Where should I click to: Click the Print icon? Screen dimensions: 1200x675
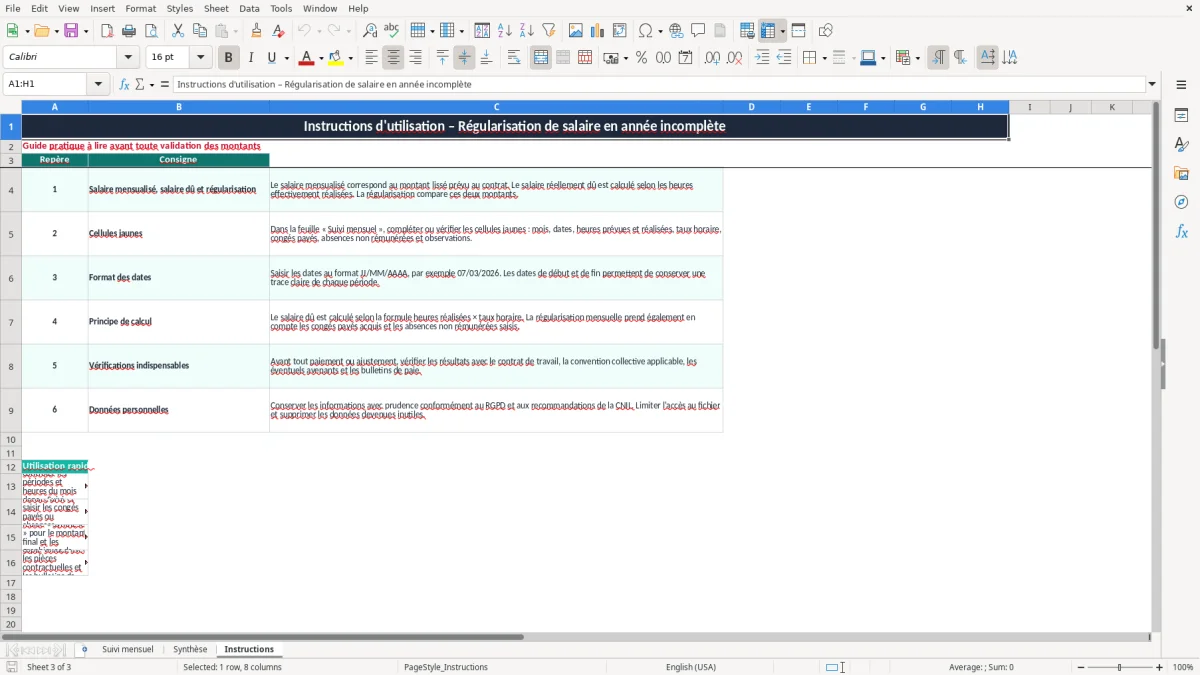point(129,31)
